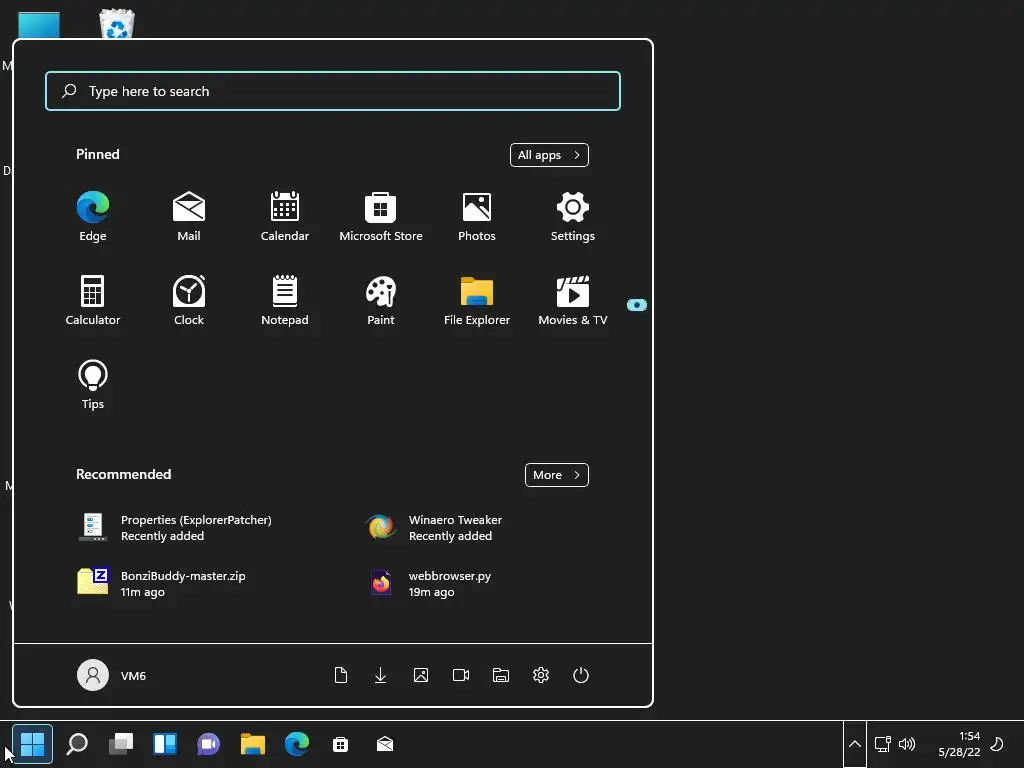This screenshot has width=1024, height=768.
Task: Expand the All apps list
Action: pyautogui.click(x=549, y=155)
